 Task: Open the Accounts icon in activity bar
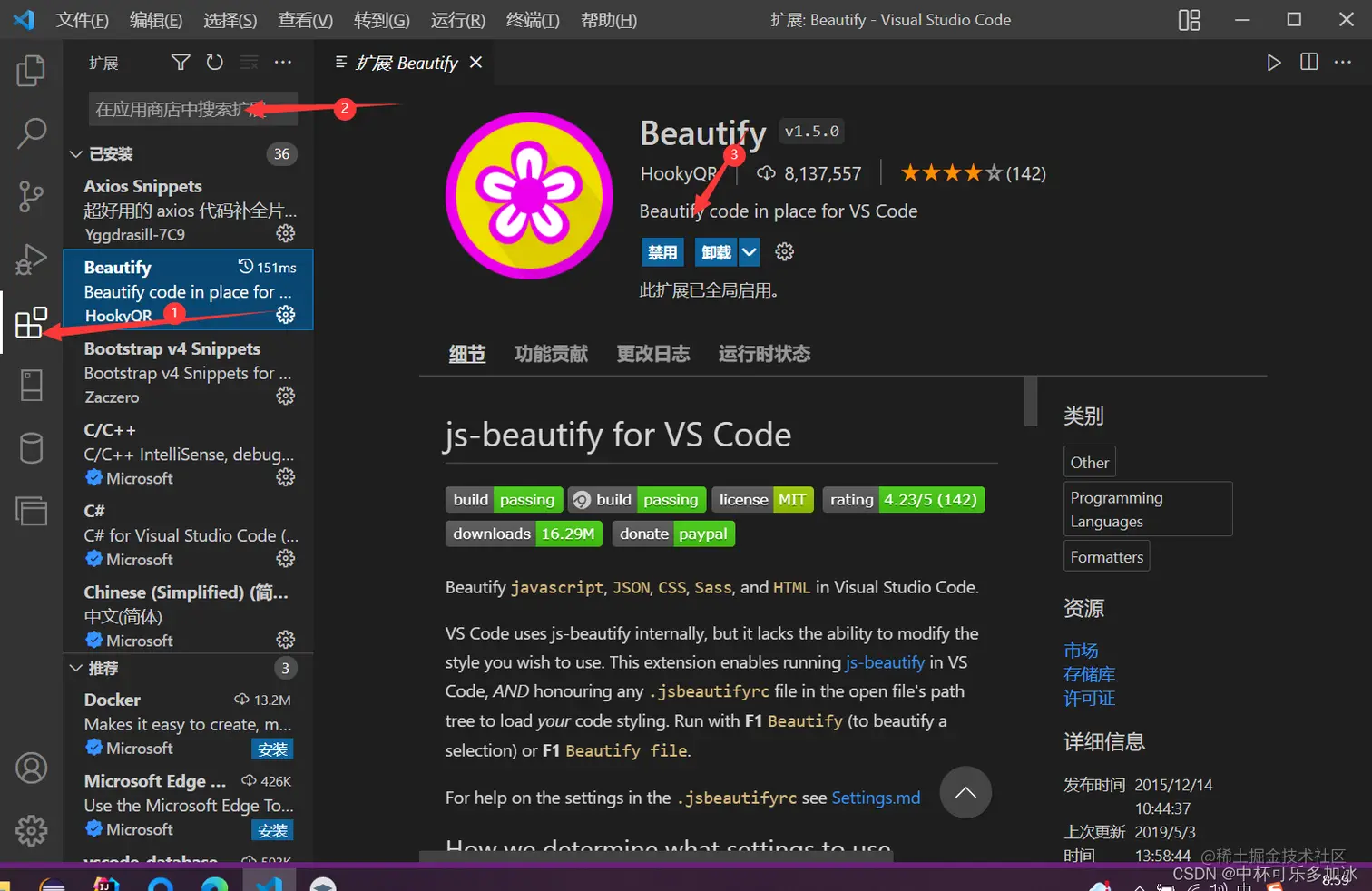(x=31, y=768)
